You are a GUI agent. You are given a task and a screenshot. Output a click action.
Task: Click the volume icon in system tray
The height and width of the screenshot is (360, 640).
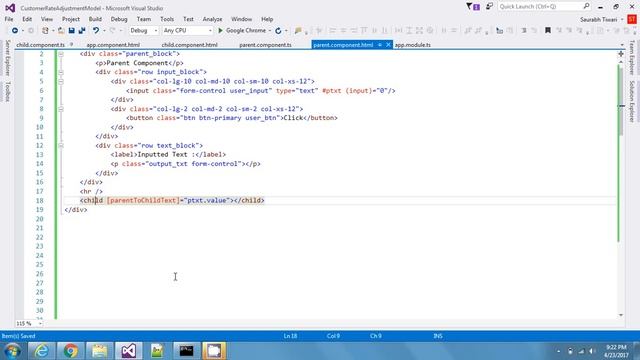click(x=592, y=351)
